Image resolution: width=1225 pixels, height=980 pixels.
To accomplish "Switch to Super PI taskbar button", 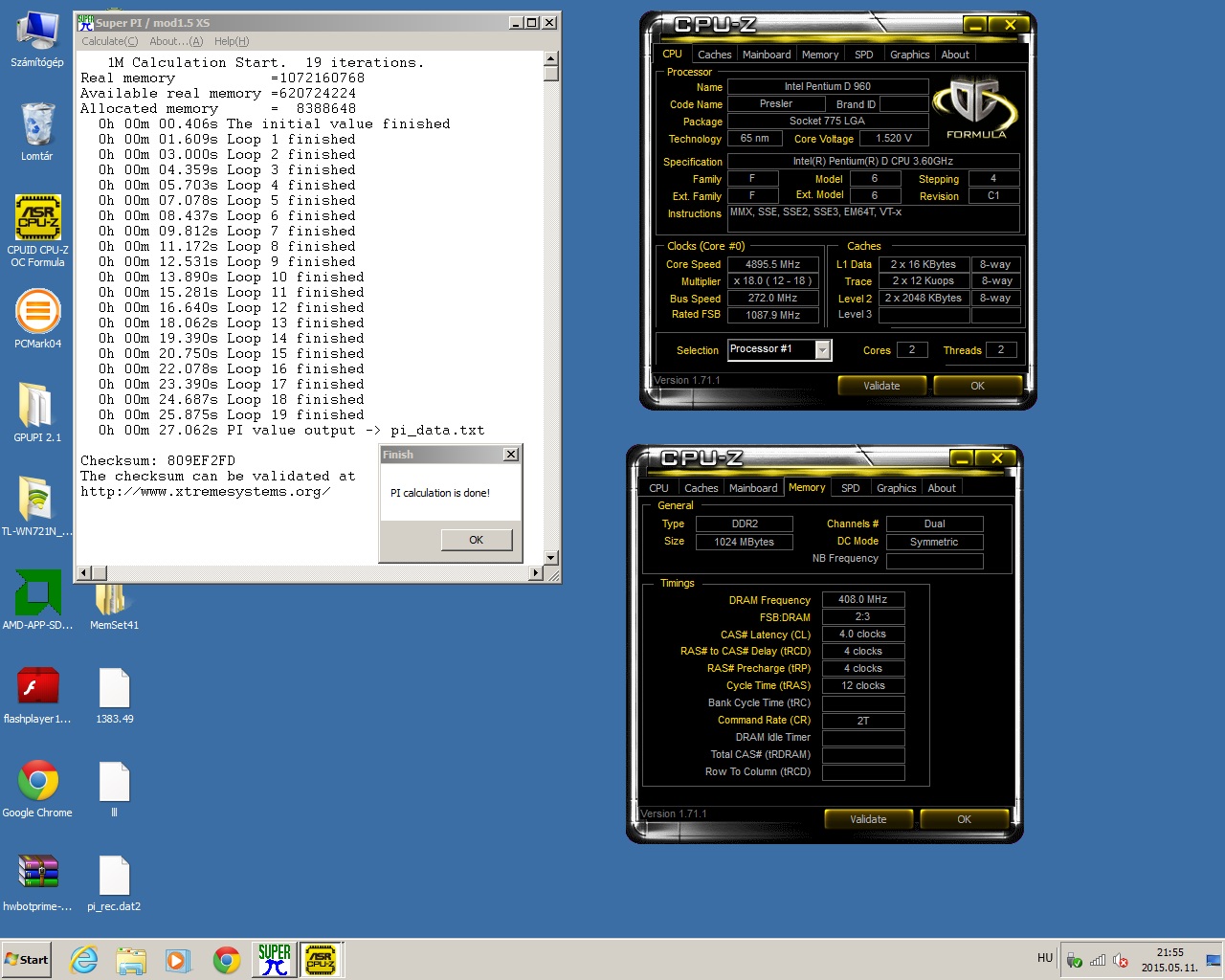I will (x=275, y=960).
